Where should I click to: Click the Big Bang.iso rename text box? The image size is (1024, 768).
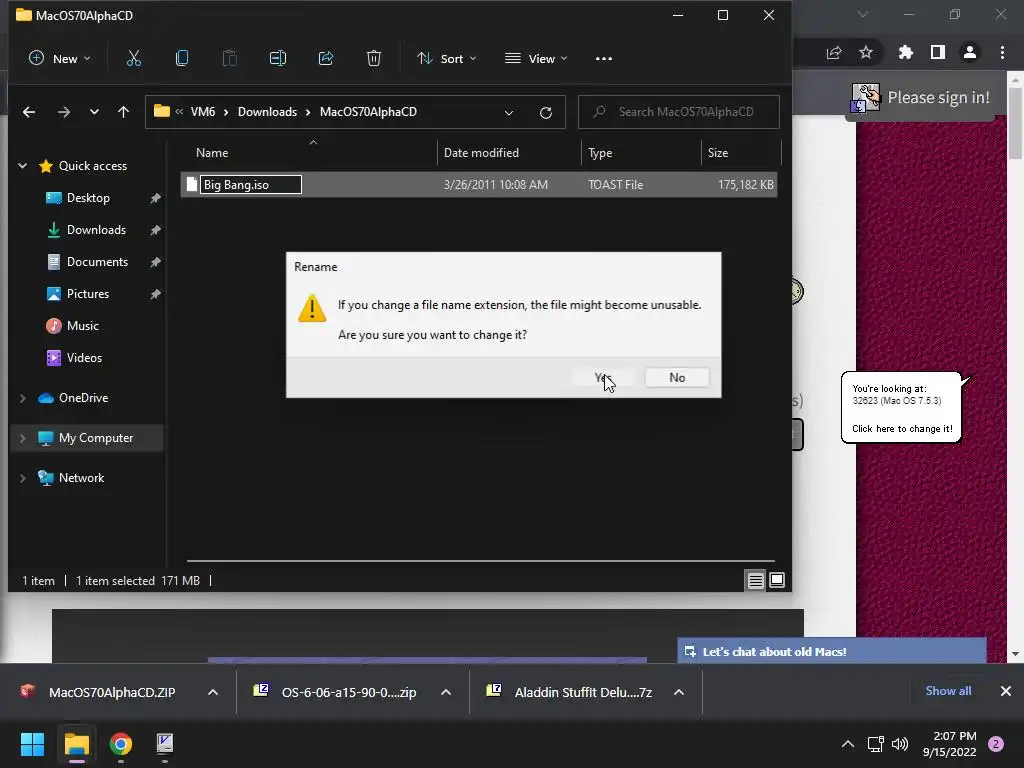(251, 185)
